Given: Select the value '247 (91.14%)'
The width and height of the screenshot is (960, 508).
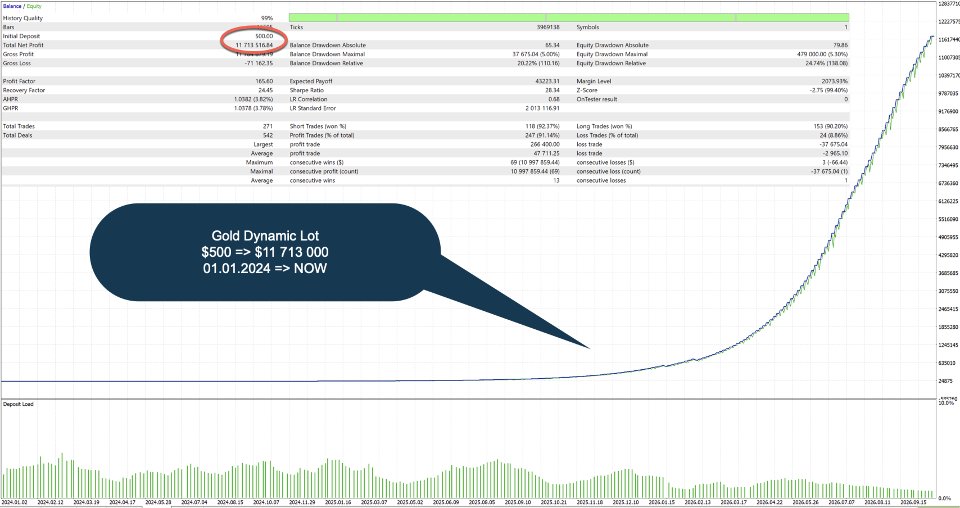Looking at the screenshot, I should [x=542, y=135].
